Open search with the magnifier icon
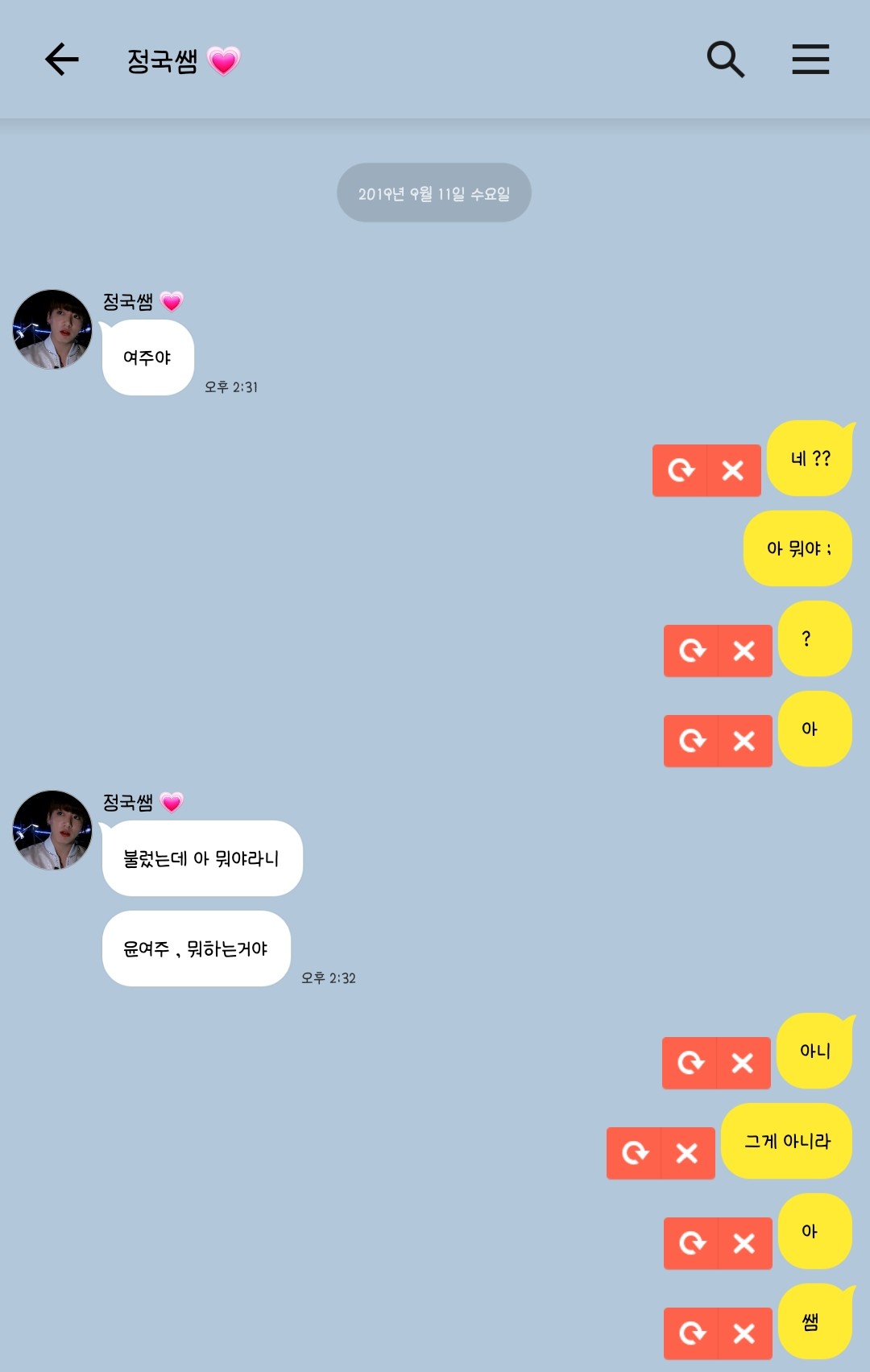The height and width of the screenshot is (1372, 870). coord(725,60)
